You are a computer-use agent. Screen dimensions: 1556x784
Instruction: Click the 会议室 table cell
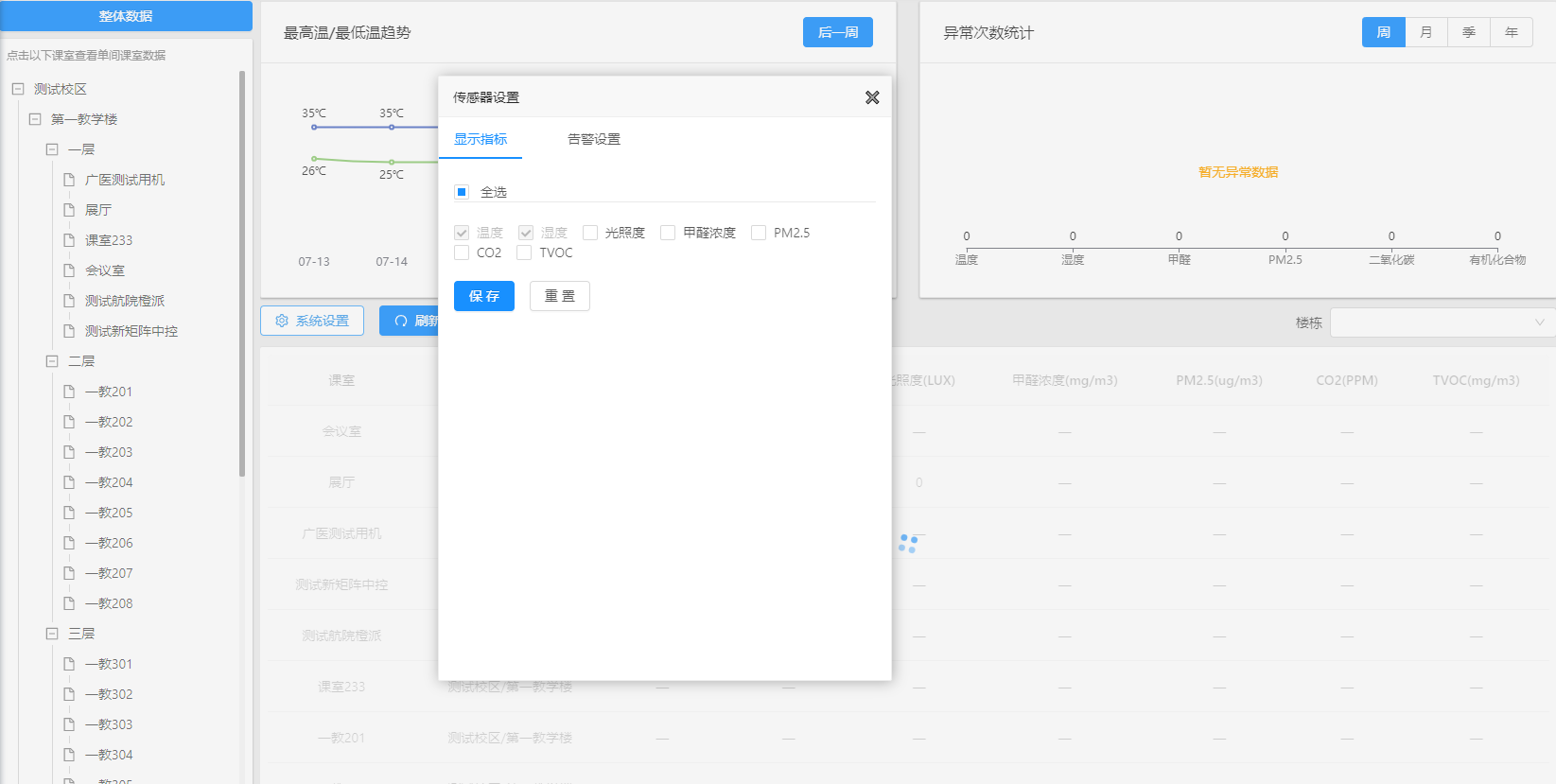click(341, 431)
